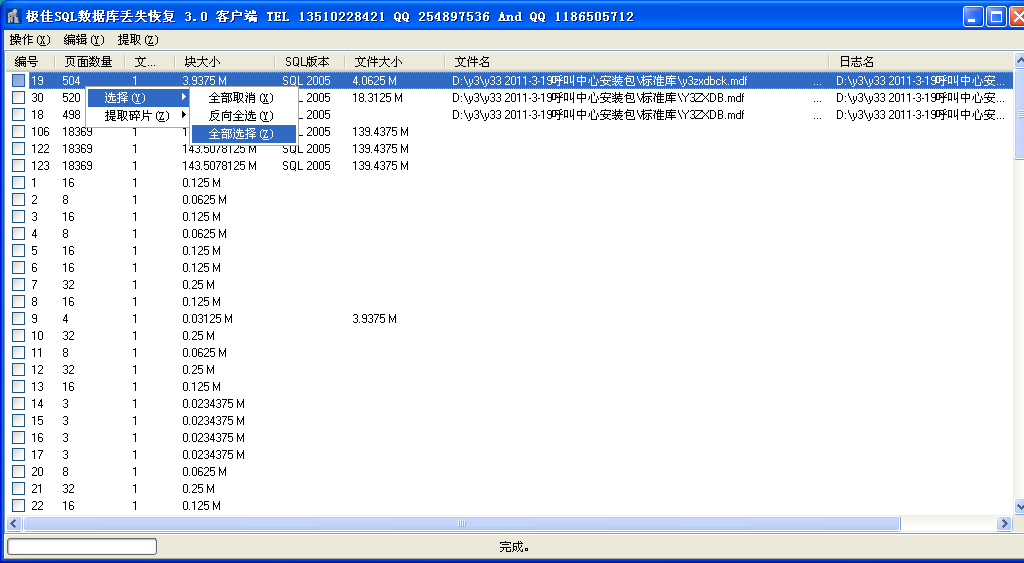Click the progress bar in the status bar

pyautogui.click(x=82, y=546)
